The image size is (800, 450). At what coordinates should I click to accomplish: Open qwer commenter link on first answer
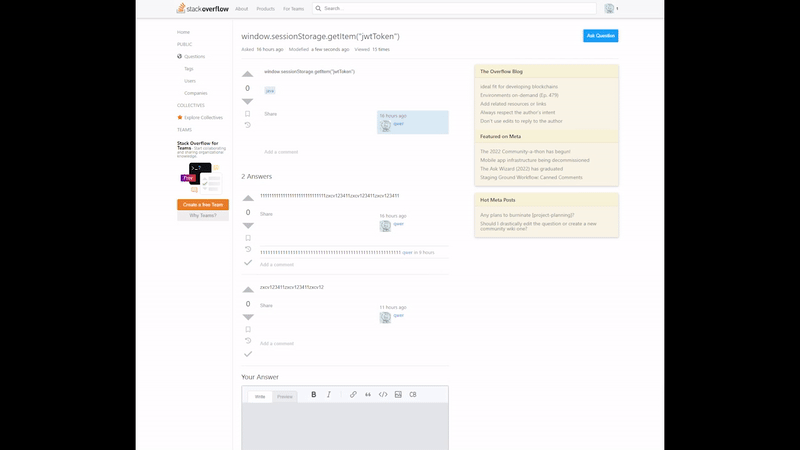coord(407,252)
